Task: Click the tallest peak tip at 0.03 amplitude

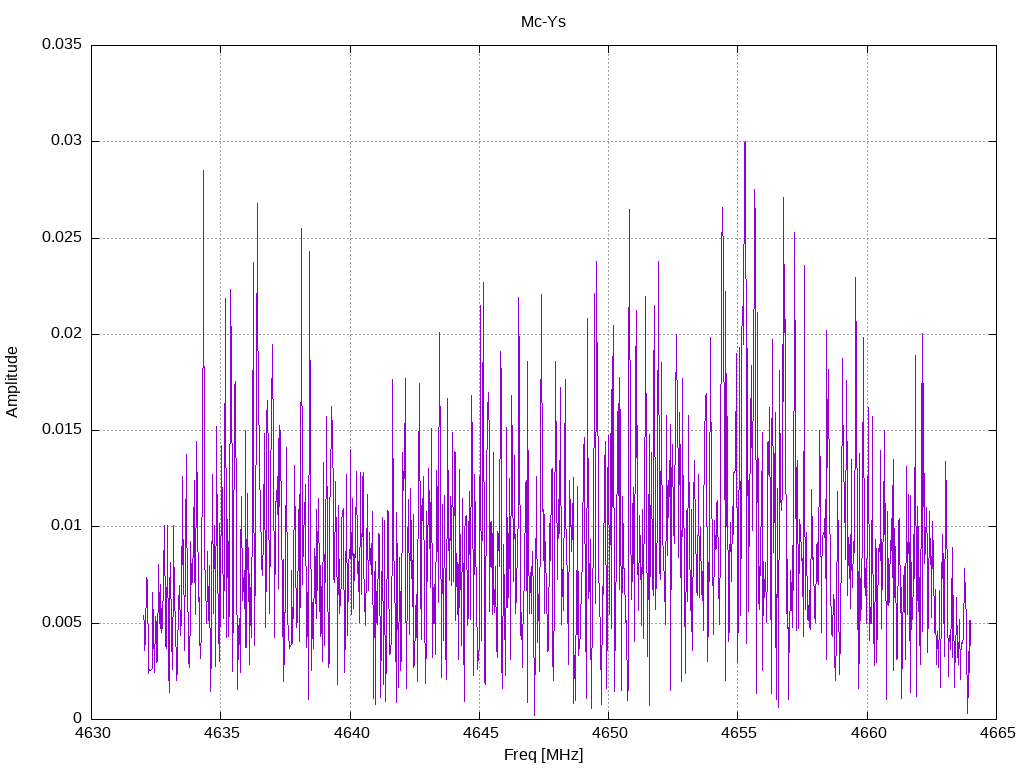Action: click(x=744, y=142)
